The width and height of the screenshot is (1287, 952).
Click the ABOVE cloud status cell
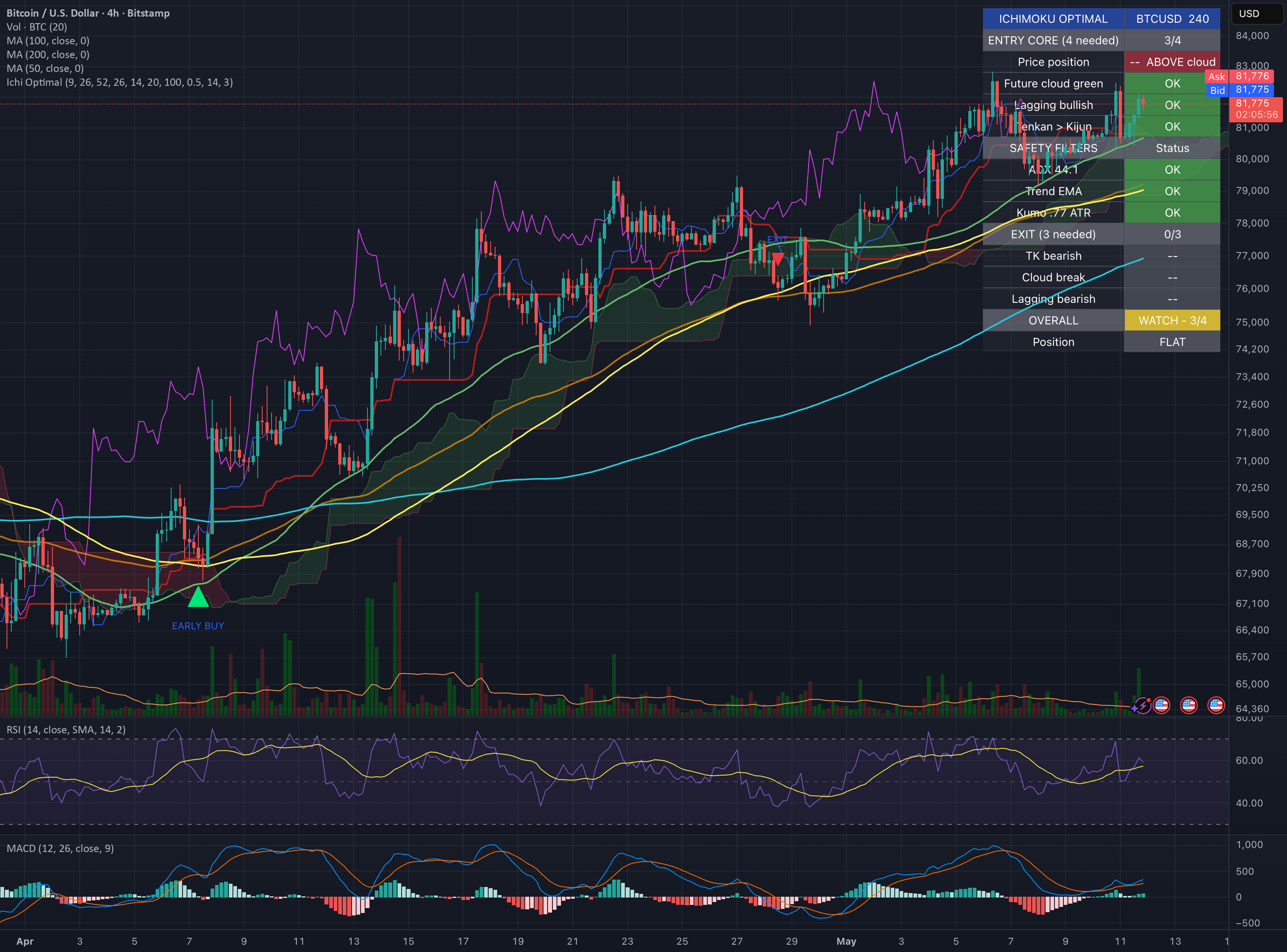click(x=1172, y=62)
